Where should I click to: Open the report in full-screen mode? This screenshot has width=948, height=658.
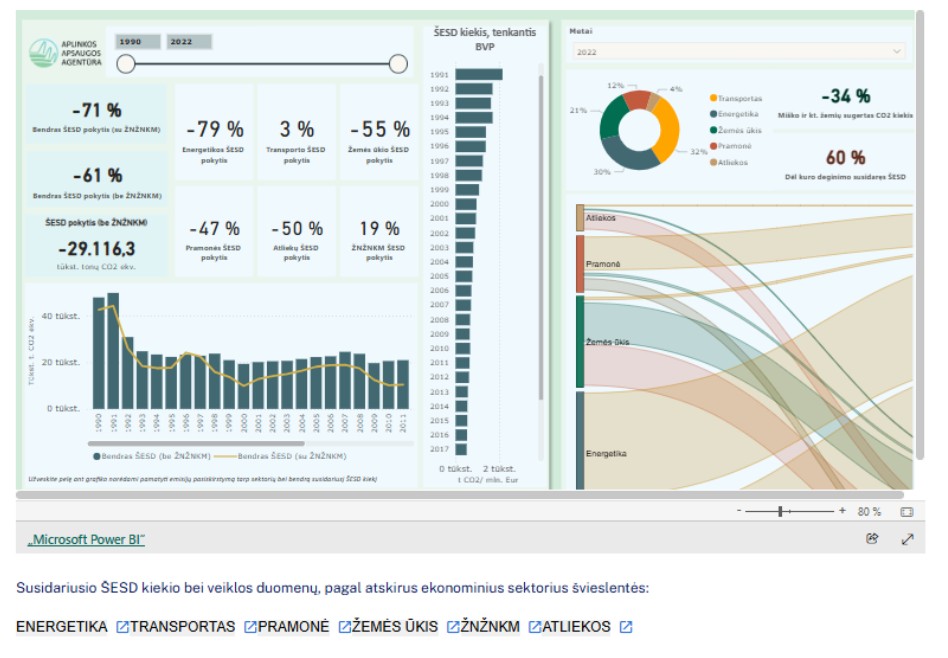[x=907, y=539]
